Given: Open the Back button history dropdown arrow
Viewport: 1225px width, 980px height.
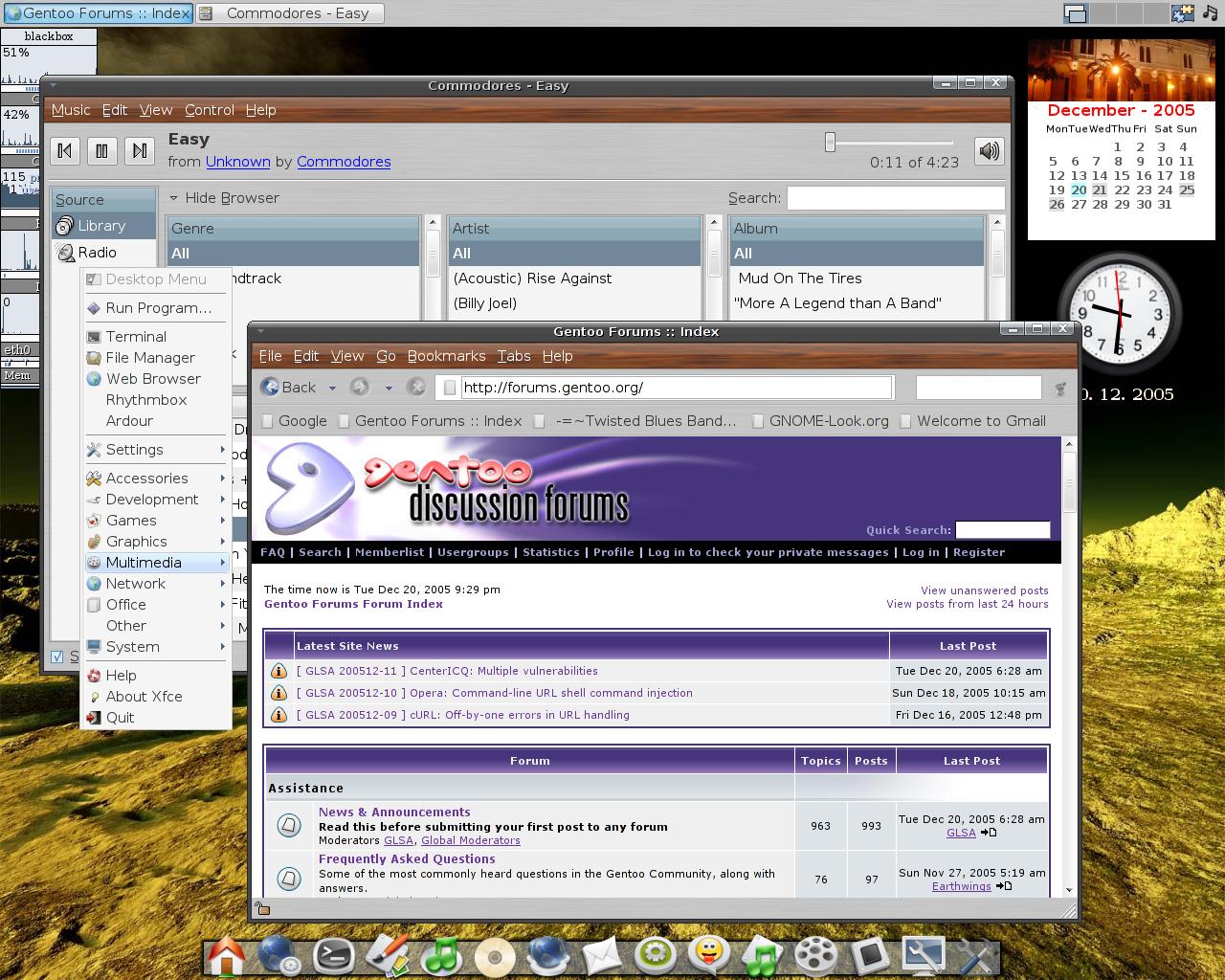Looking at the screenshot, I should (332, 388).
